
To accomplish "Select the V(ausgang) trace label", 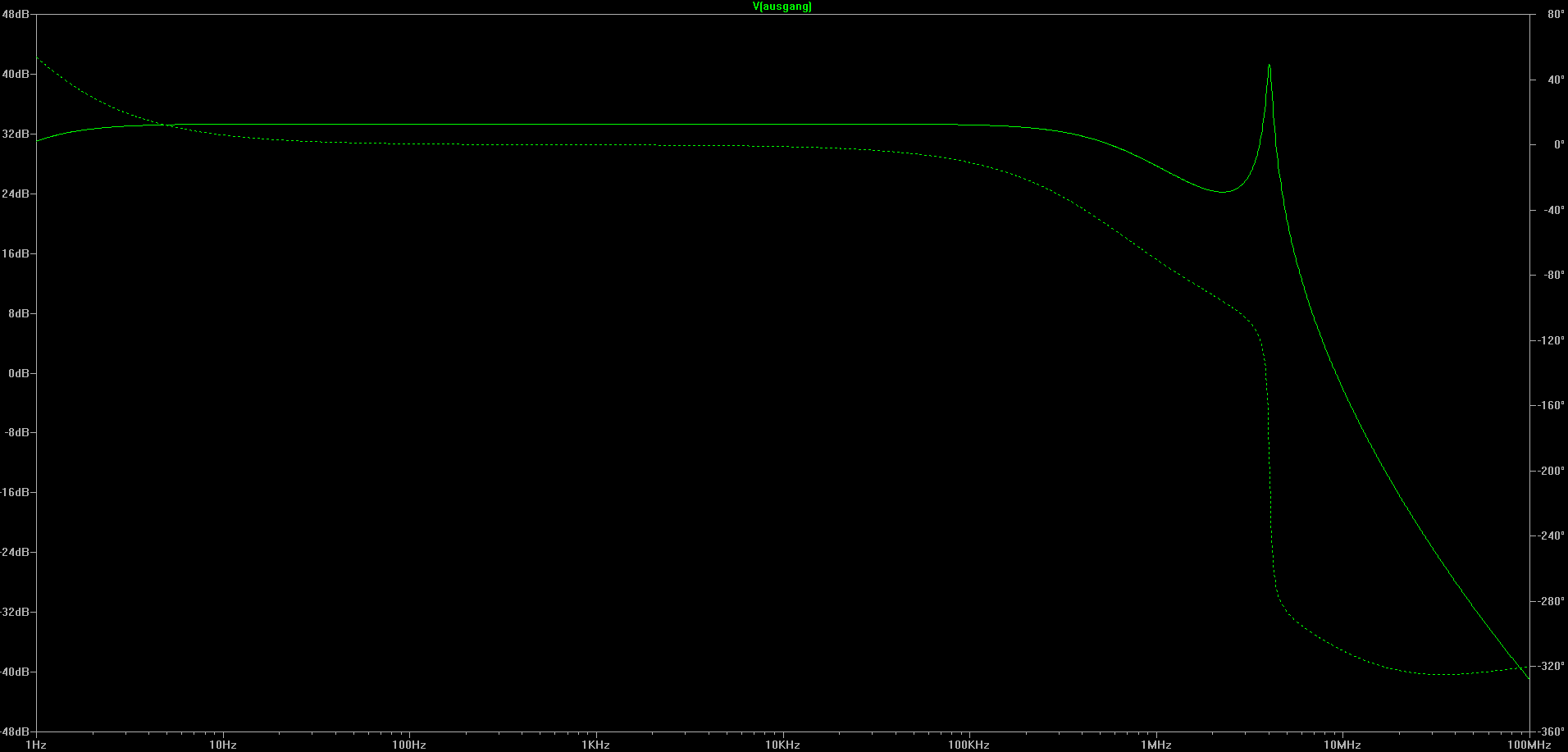I will [782, 7].
